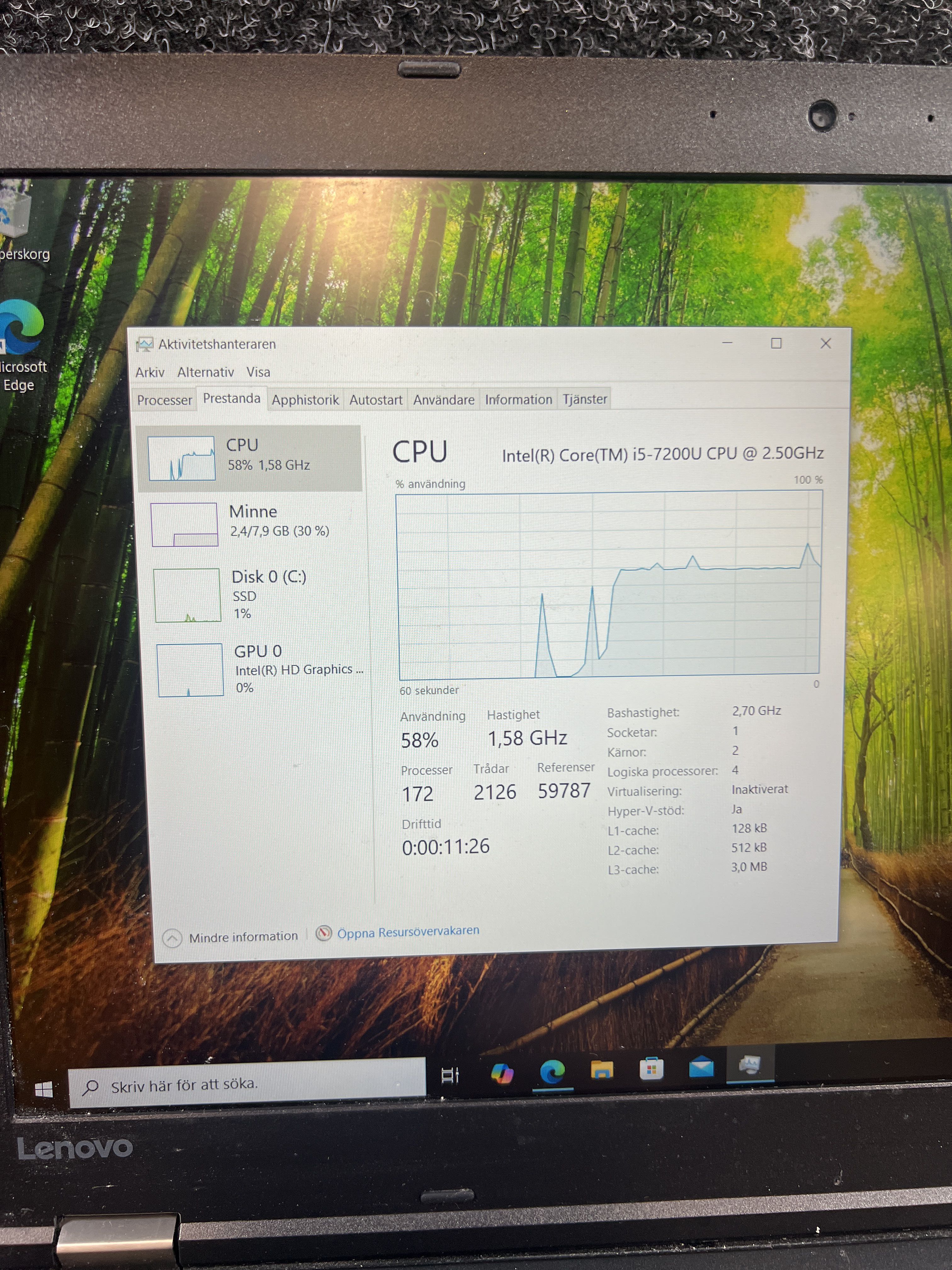Select the CPU performance thumbnail
This screenshot has width=952, height=1270.
tap(182, 458)
